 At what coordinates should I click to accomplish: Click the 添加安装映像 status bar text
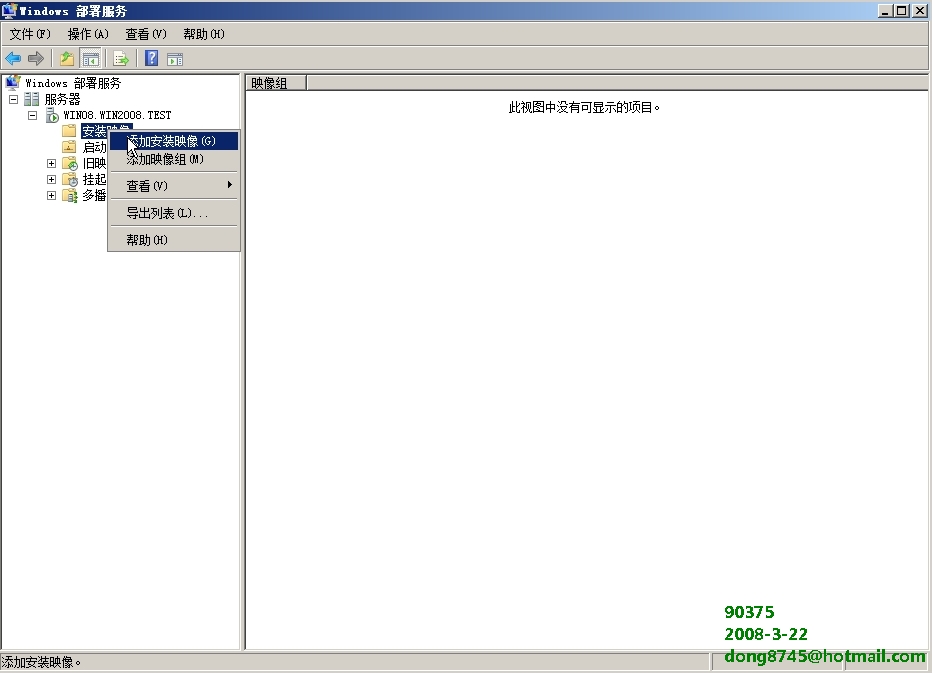[x=42, y=662]
